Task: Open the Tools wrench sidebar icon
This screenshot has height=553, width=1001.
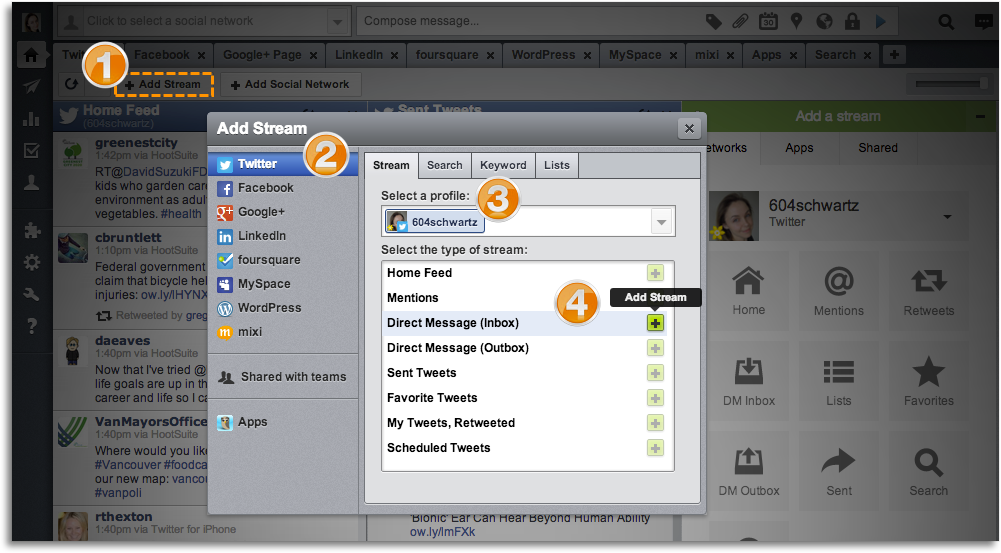Action: click(x=31, y=294)
